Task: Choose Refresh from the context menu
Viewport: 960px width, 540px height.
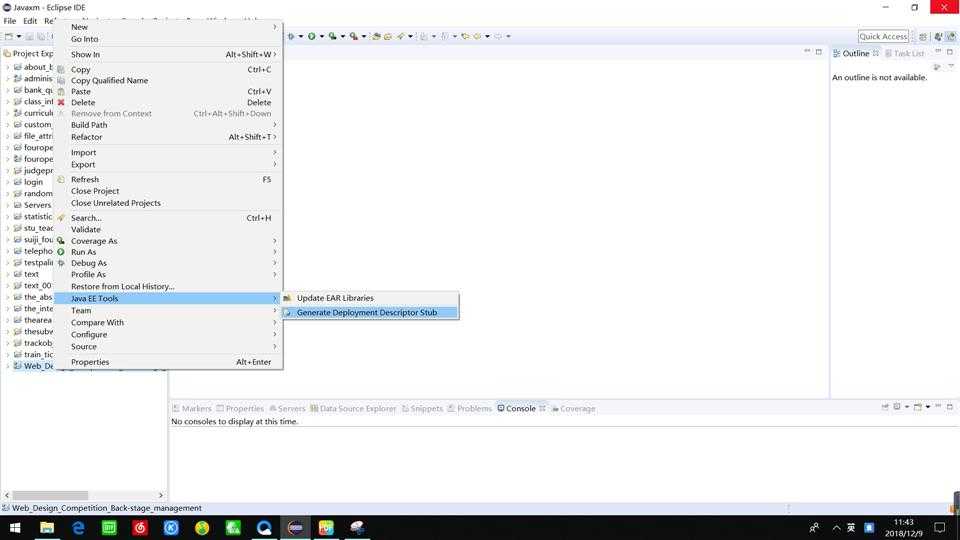Action: [x=168, y=179]
